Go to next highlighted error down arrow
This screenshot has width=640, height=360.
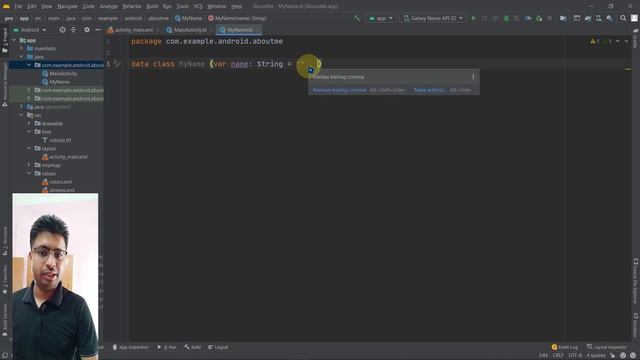(x=626, y=41)
